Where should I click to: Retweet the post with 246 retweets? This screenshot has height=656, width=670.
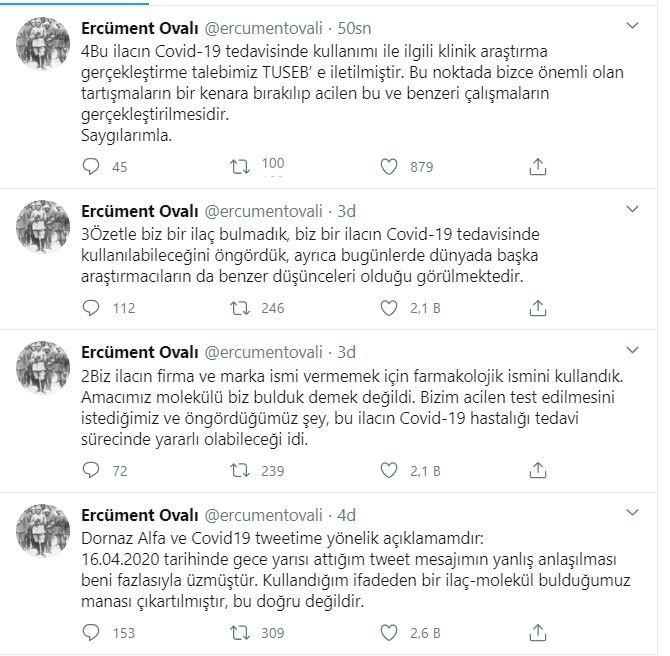click(x=240, y=308)
